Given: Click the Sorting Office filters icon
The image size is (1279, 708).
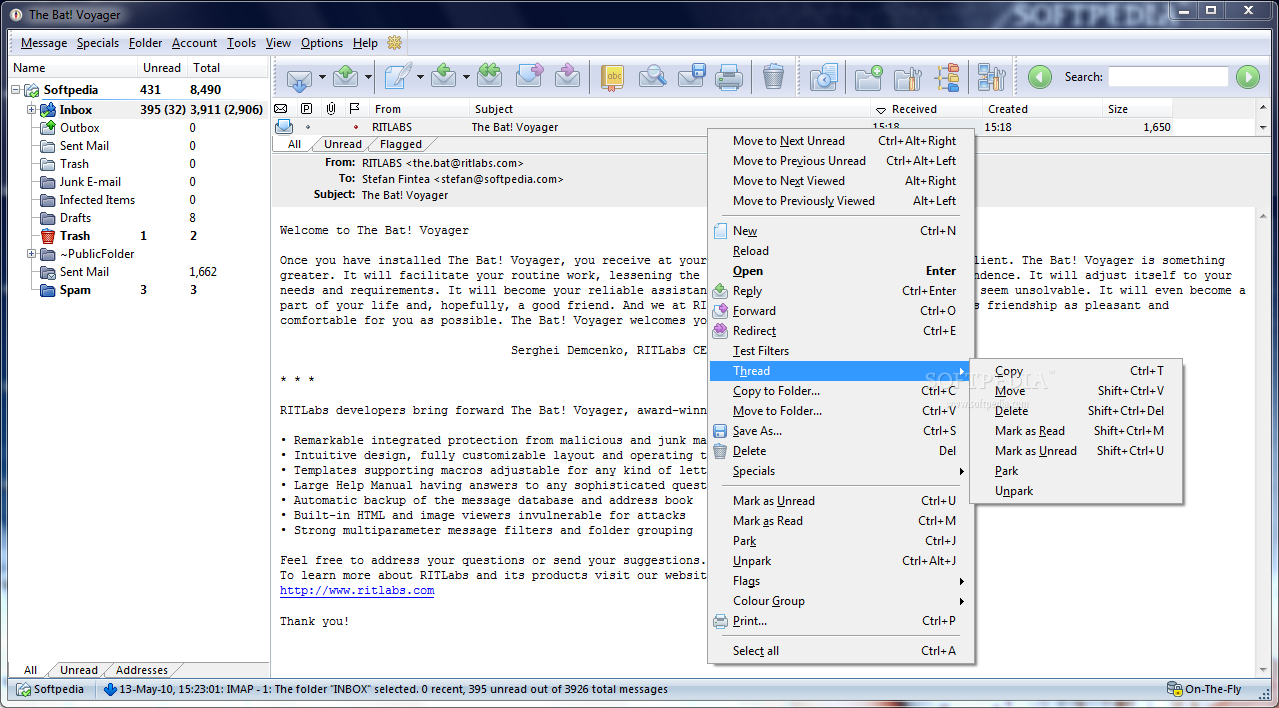Looking at the screenshot, I should tap(947, 77).
